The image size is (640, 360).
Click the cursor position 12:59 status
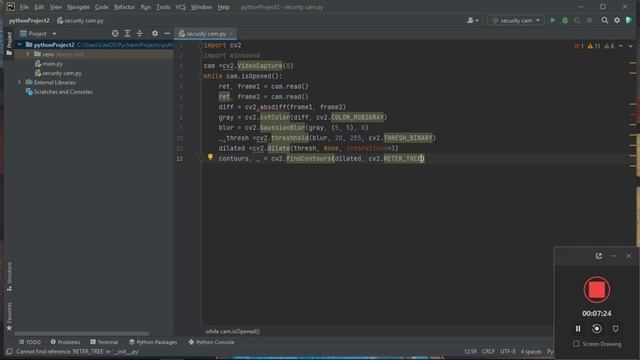470,351
